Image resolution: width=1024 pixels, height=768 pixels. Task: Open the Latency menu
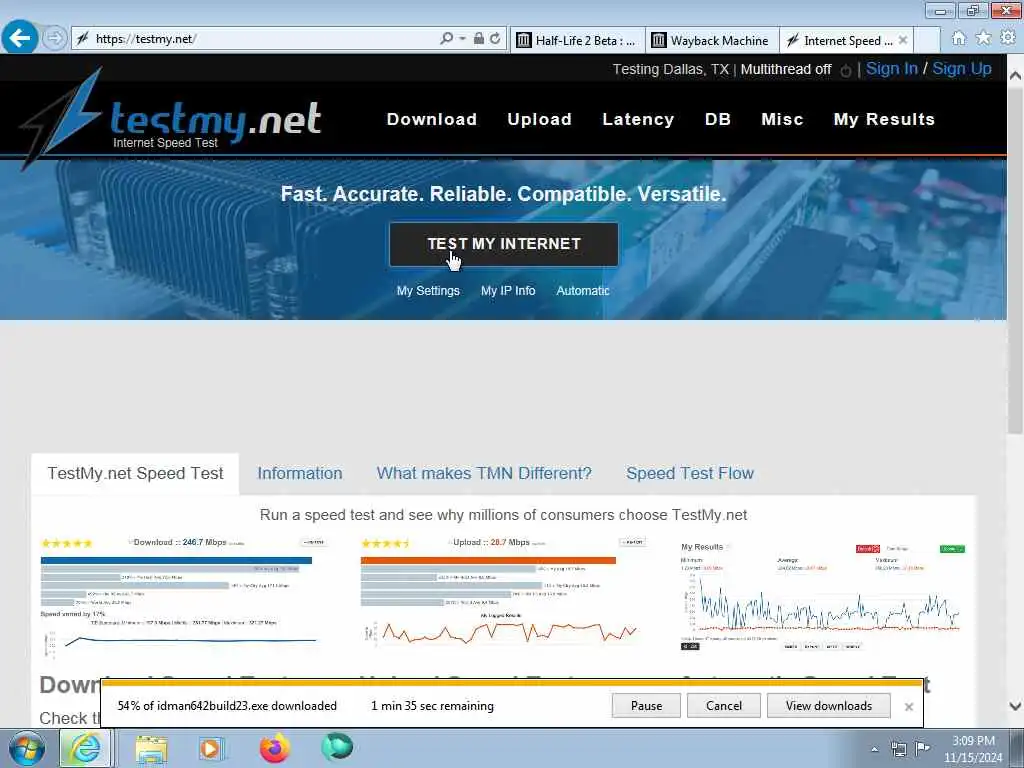pos(638,119)
